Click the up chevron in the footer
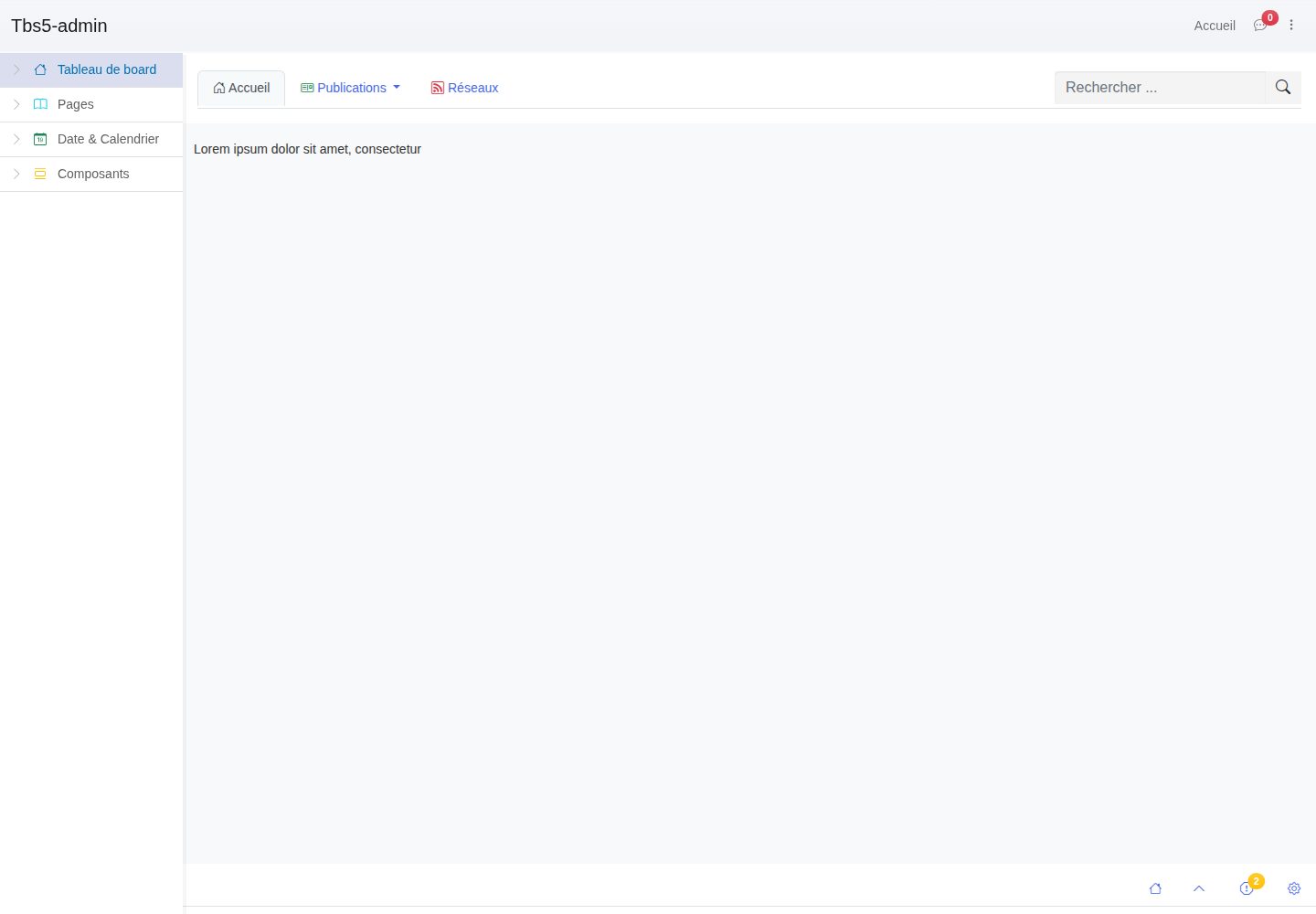Screen dimensions: 1316x914 point(1199,888)
